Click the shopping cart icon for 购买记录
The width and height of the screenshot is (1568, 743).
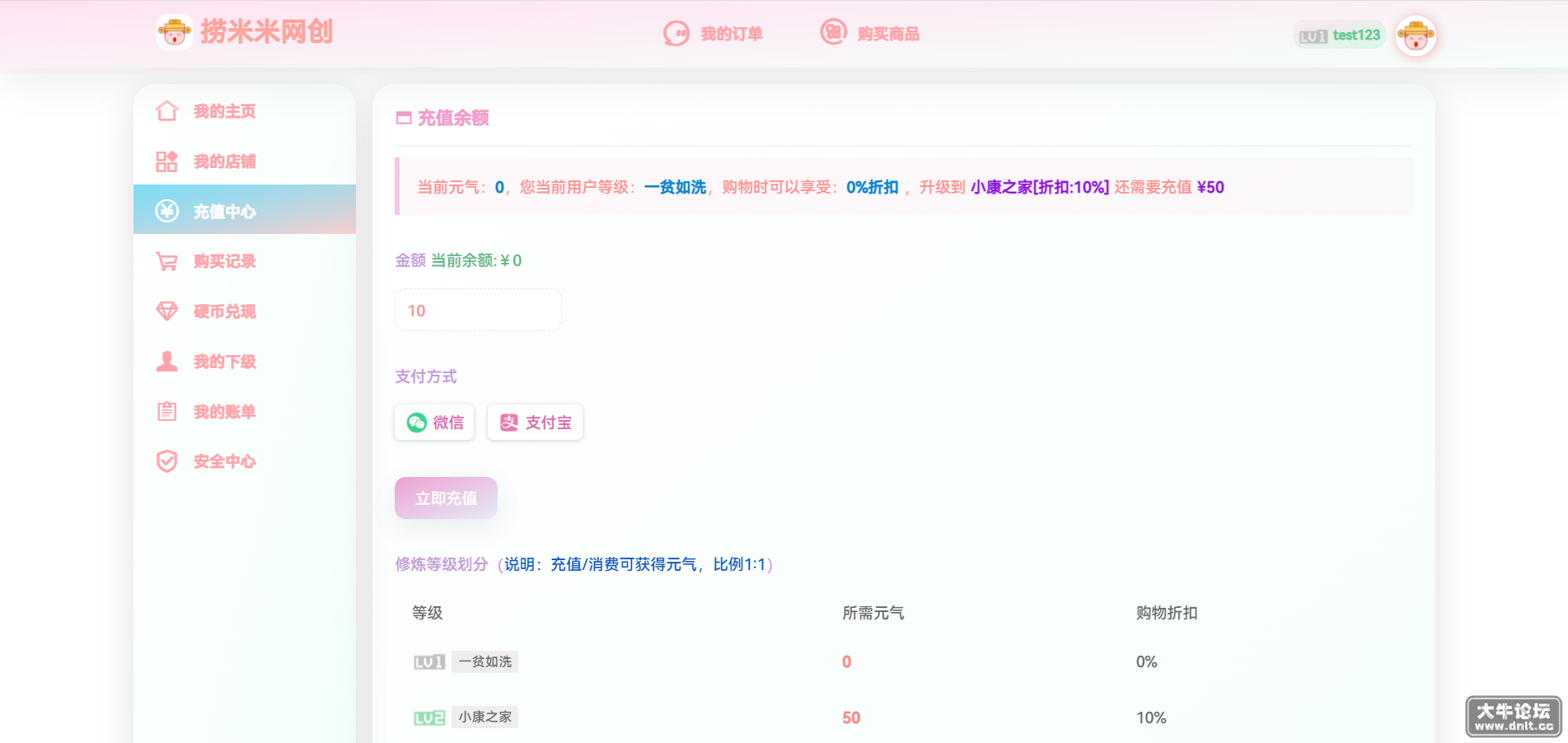click(x=167, y=261)
